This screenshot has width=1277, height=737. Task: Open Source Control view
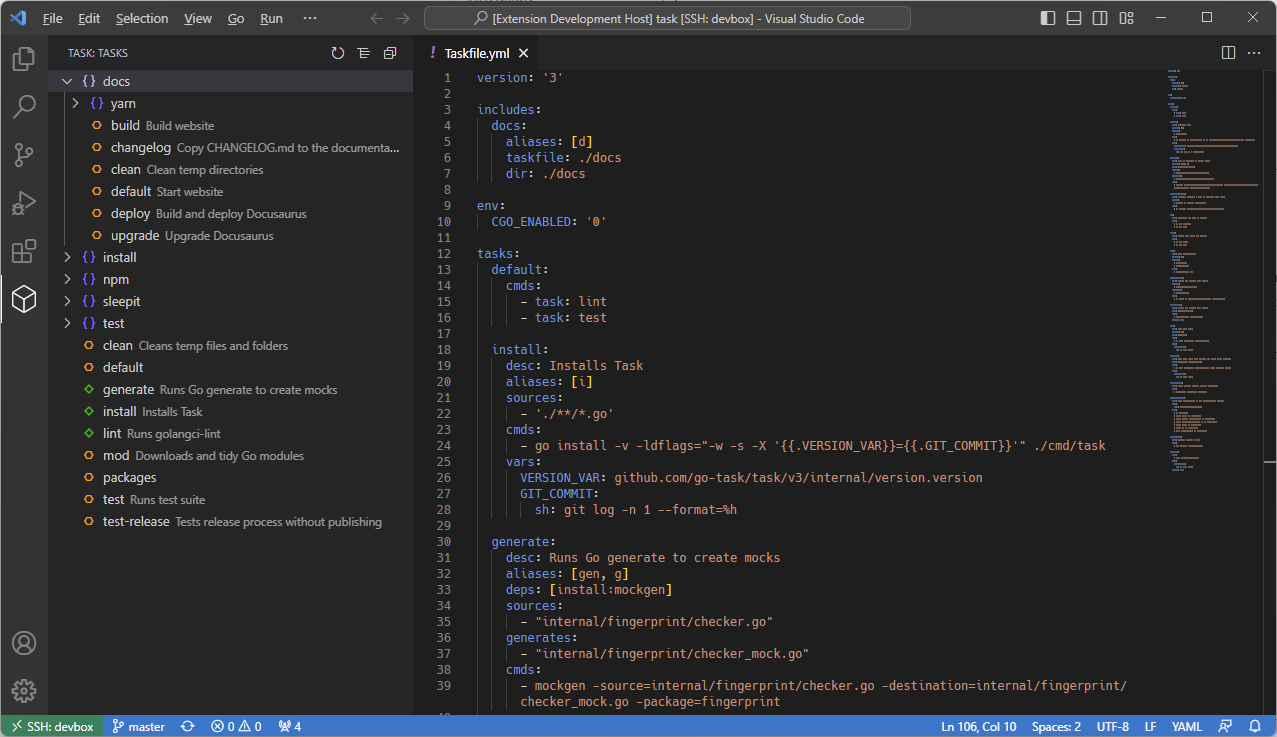[x=24, y=154]
